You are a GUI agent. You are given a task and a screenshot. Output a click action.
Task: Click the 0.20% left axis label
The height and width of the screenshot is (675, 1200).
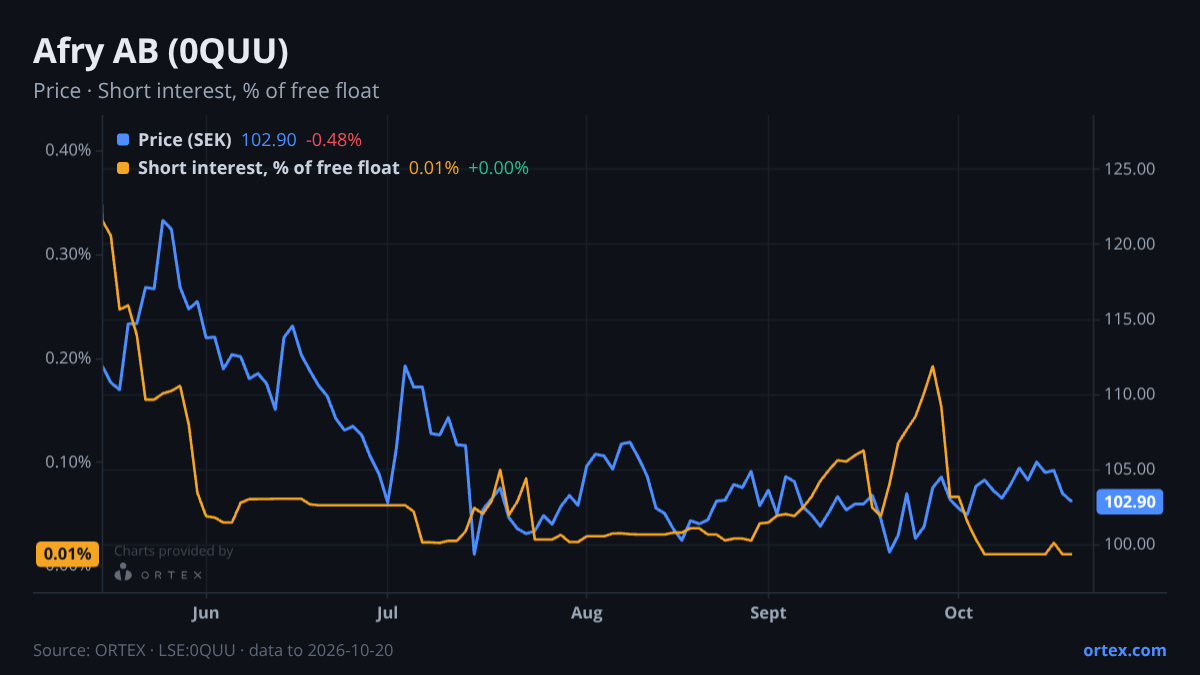pyautogui.click(x=68, y=358)
